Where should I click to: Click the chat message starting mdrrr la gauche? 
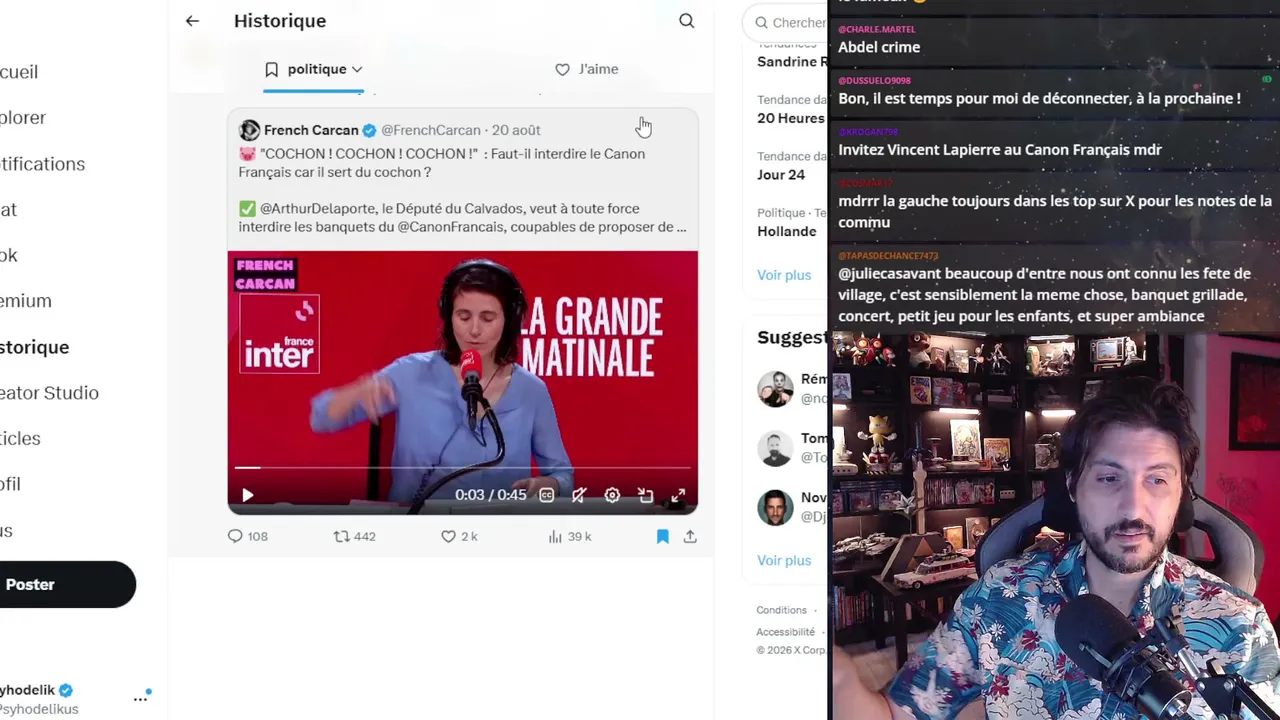[1055, 211]
